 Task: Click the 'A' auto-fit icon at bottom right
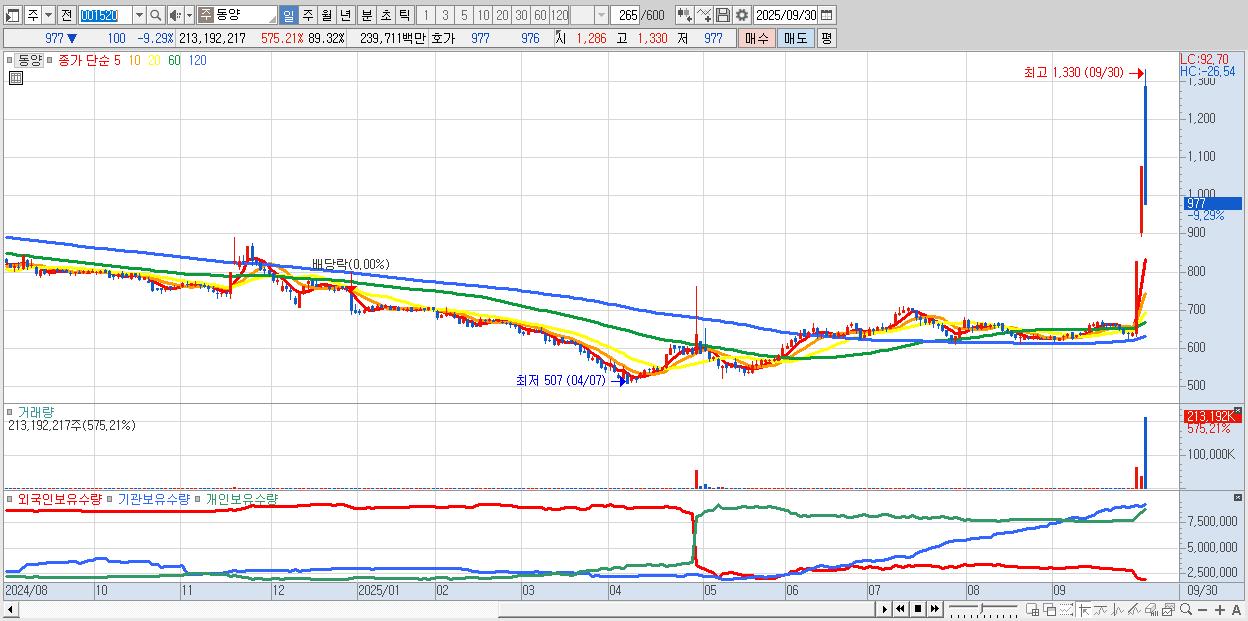(1237, 610)
